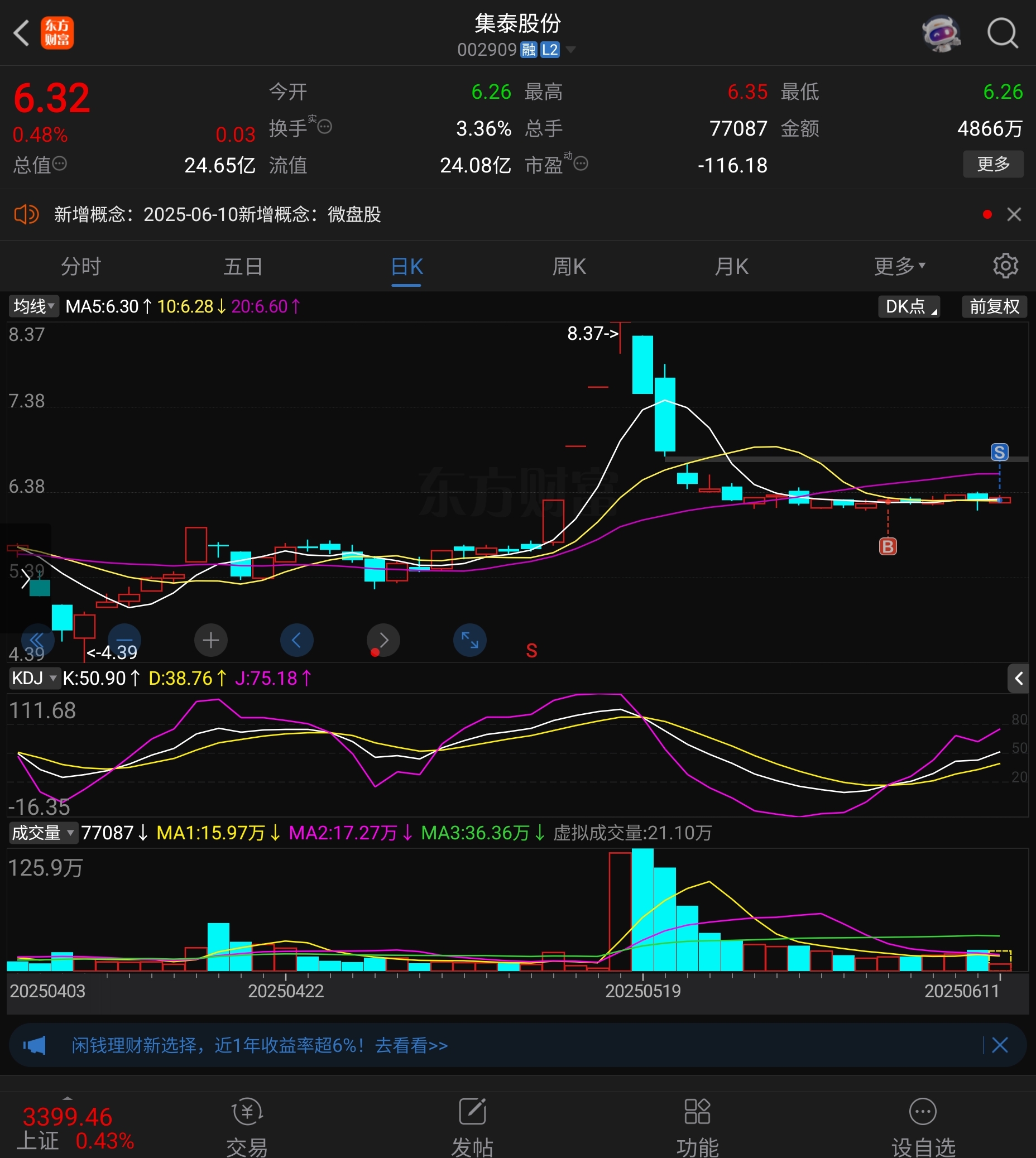This screenshot has width=1036, height=1158.
Task: Open KDJ indicator dropdown
Action: pyautogui.click(x=34, y=678)
